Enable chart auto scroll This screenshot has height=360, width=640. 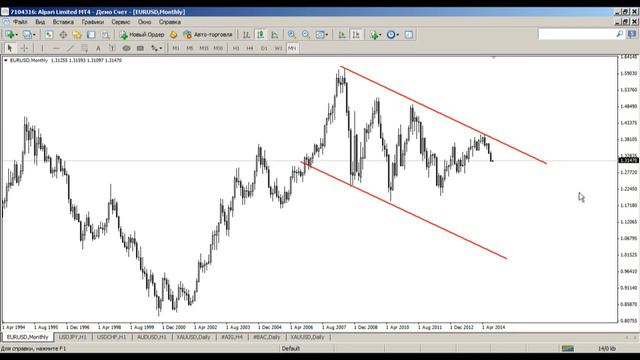(342, 35)
